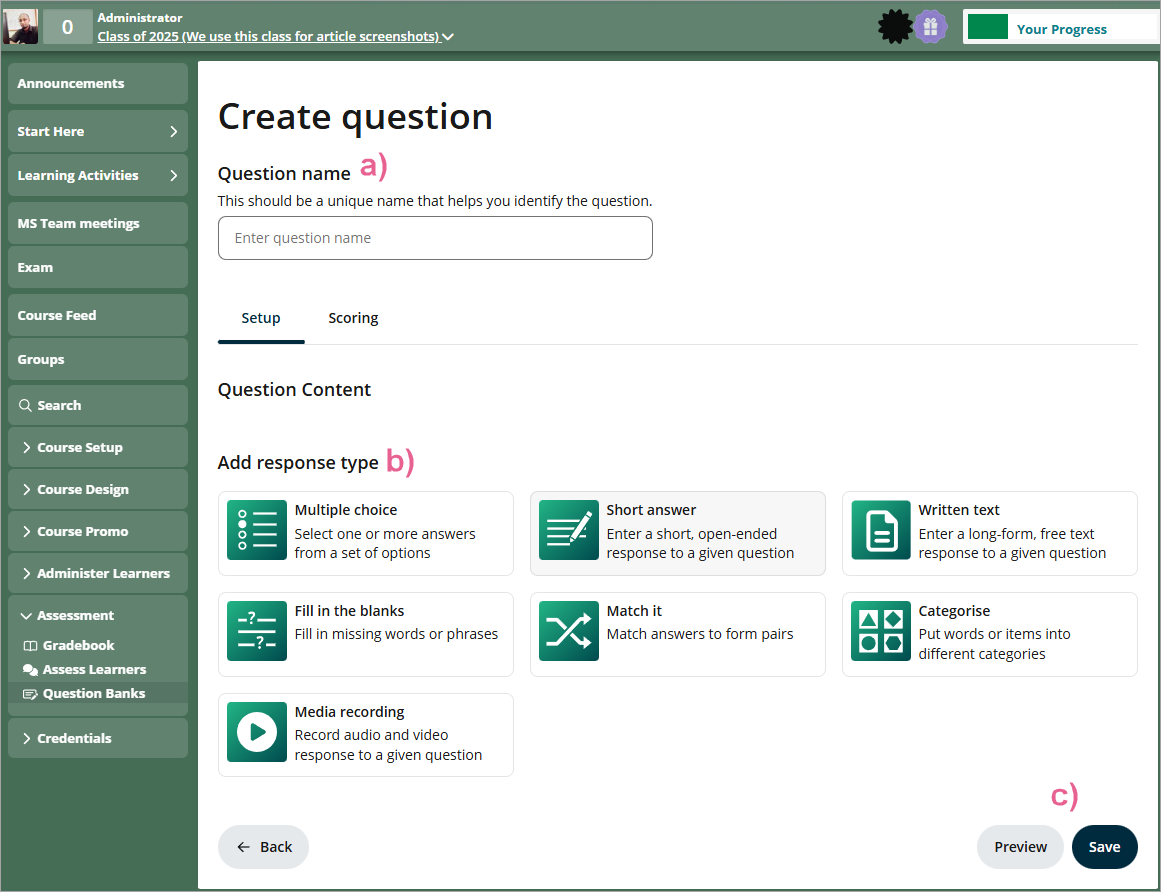Click the black starburst badge icon
1161x892 pixels.
[894, 27]
